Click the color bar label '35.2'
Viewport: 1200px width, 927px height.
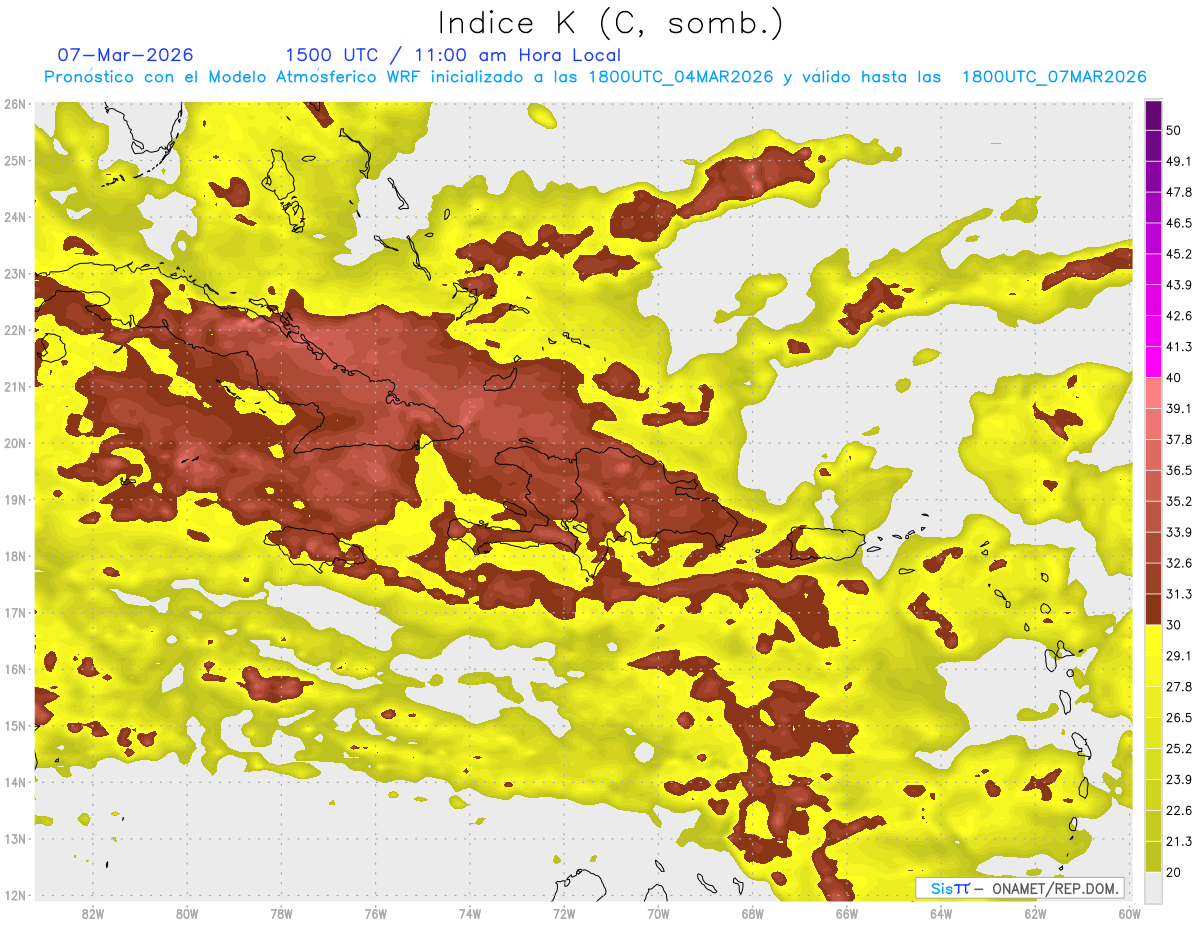[x=1179, y=502]
